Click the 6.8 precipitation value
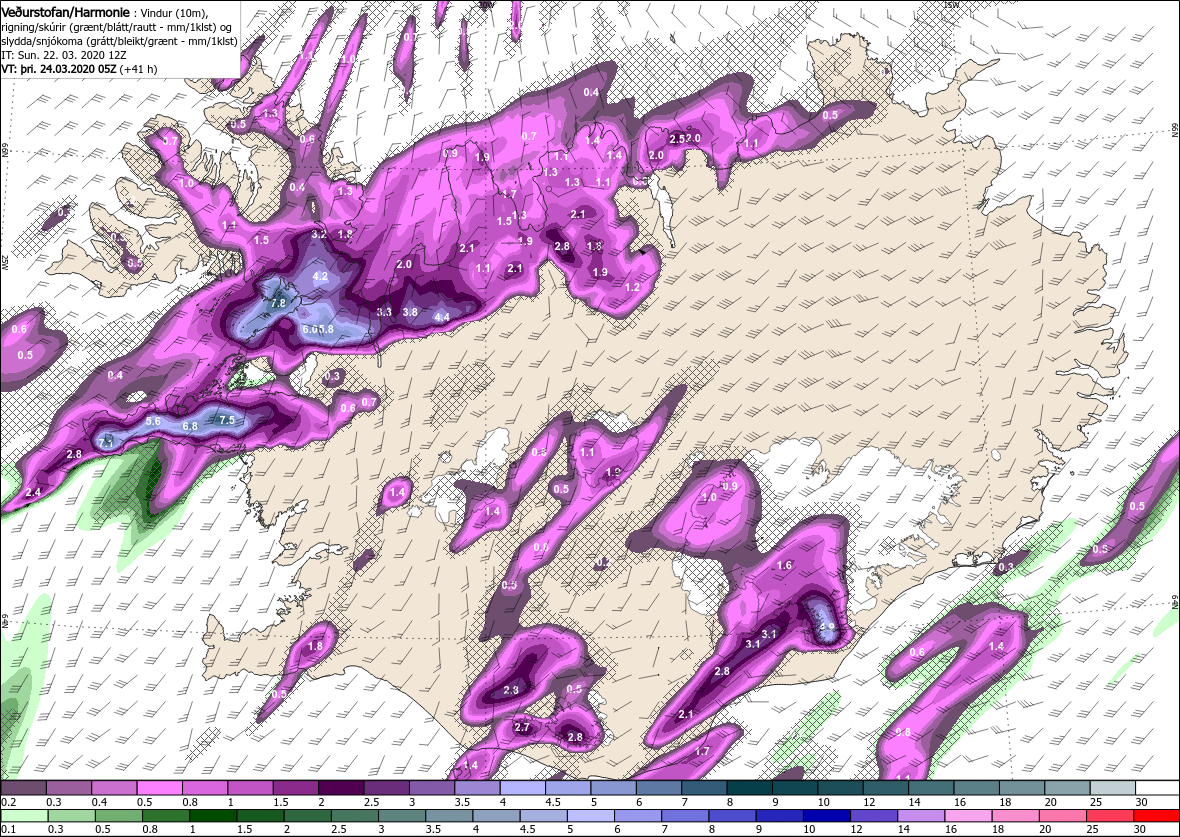 pyautogui.click(x=190, y=426)
